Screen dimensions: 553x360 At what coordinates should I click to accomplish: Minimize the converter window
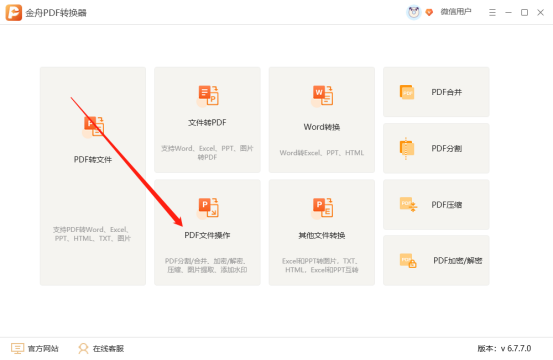[508, 13]
